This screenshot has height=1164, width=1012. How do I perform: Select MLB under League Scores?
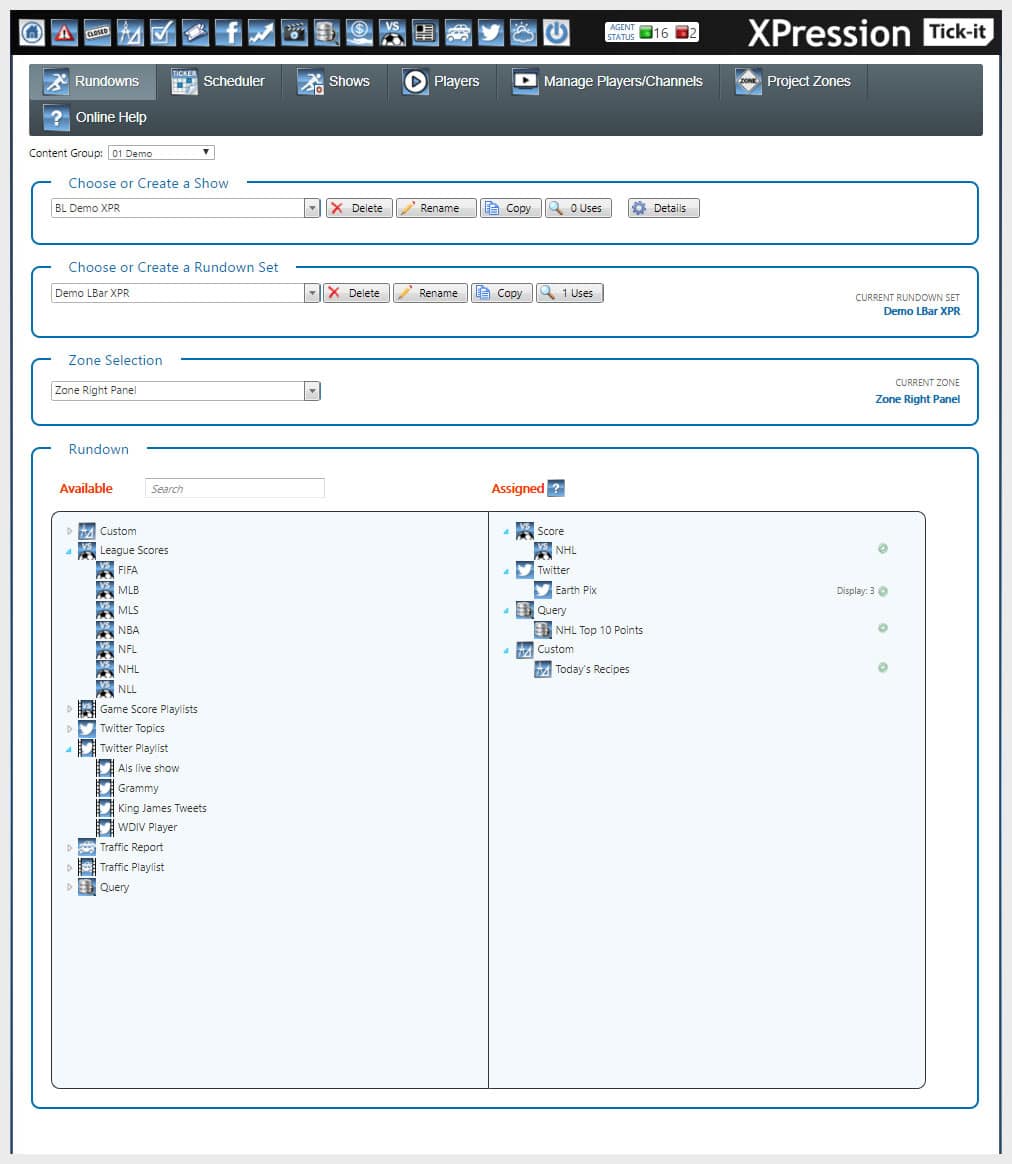coord(128,590)
